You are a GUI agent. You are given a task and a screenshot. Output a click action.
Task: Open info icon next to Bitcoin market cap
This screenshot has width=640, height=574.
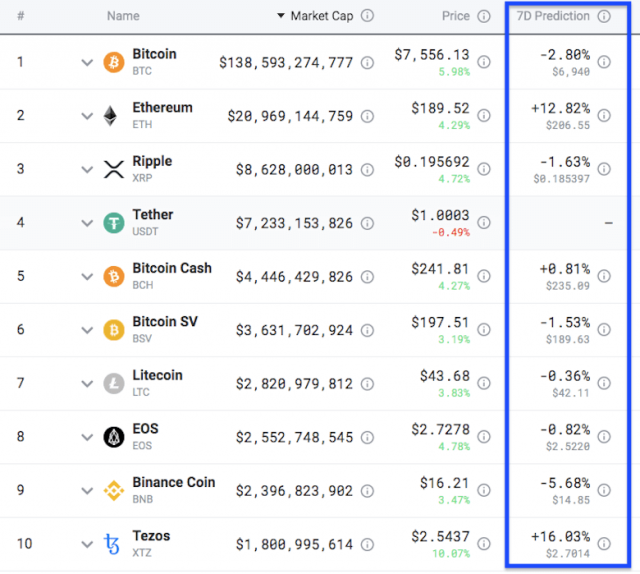(x=367, y=62)
